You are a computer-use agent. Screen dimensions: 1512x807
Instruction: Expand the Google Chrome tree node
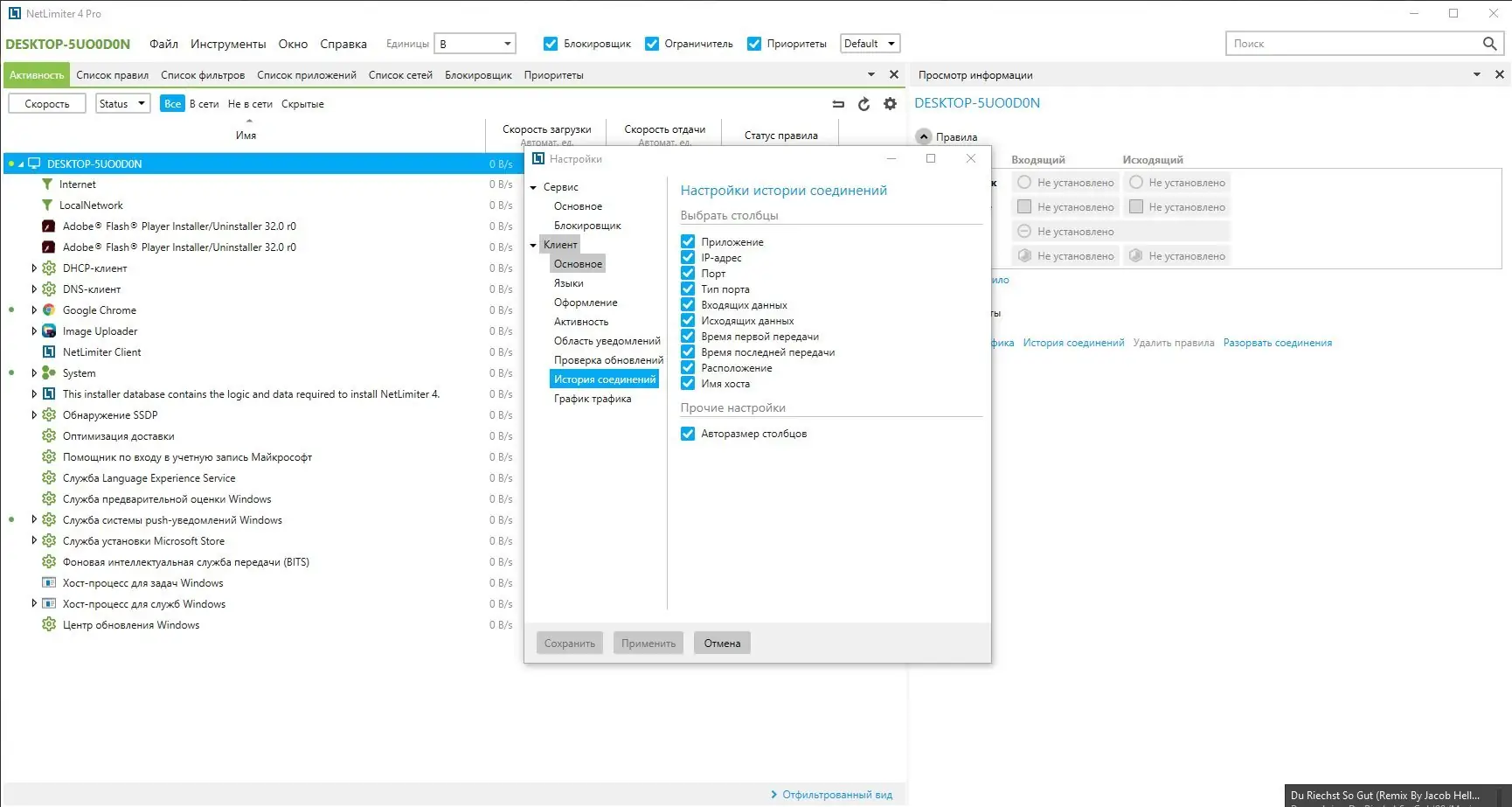(x=32, y=310)
